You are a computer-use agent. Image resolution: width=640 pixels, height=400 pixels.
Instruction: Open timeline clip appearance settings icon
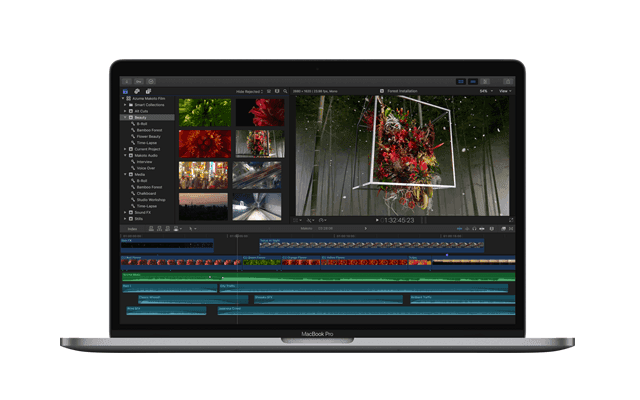492,229
